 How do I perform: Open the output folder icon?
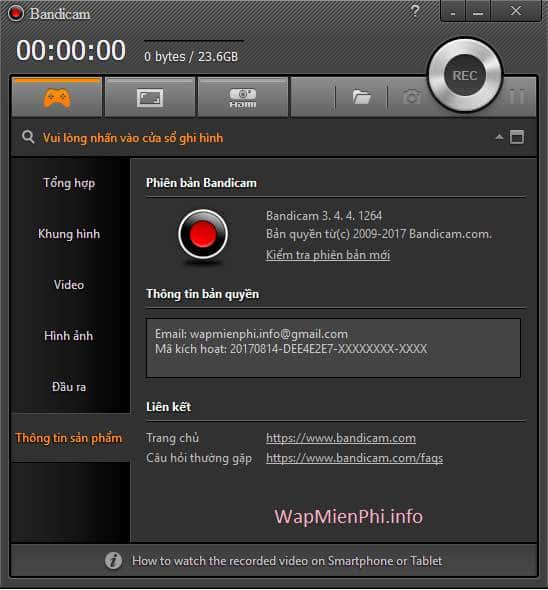coord(362,97)
